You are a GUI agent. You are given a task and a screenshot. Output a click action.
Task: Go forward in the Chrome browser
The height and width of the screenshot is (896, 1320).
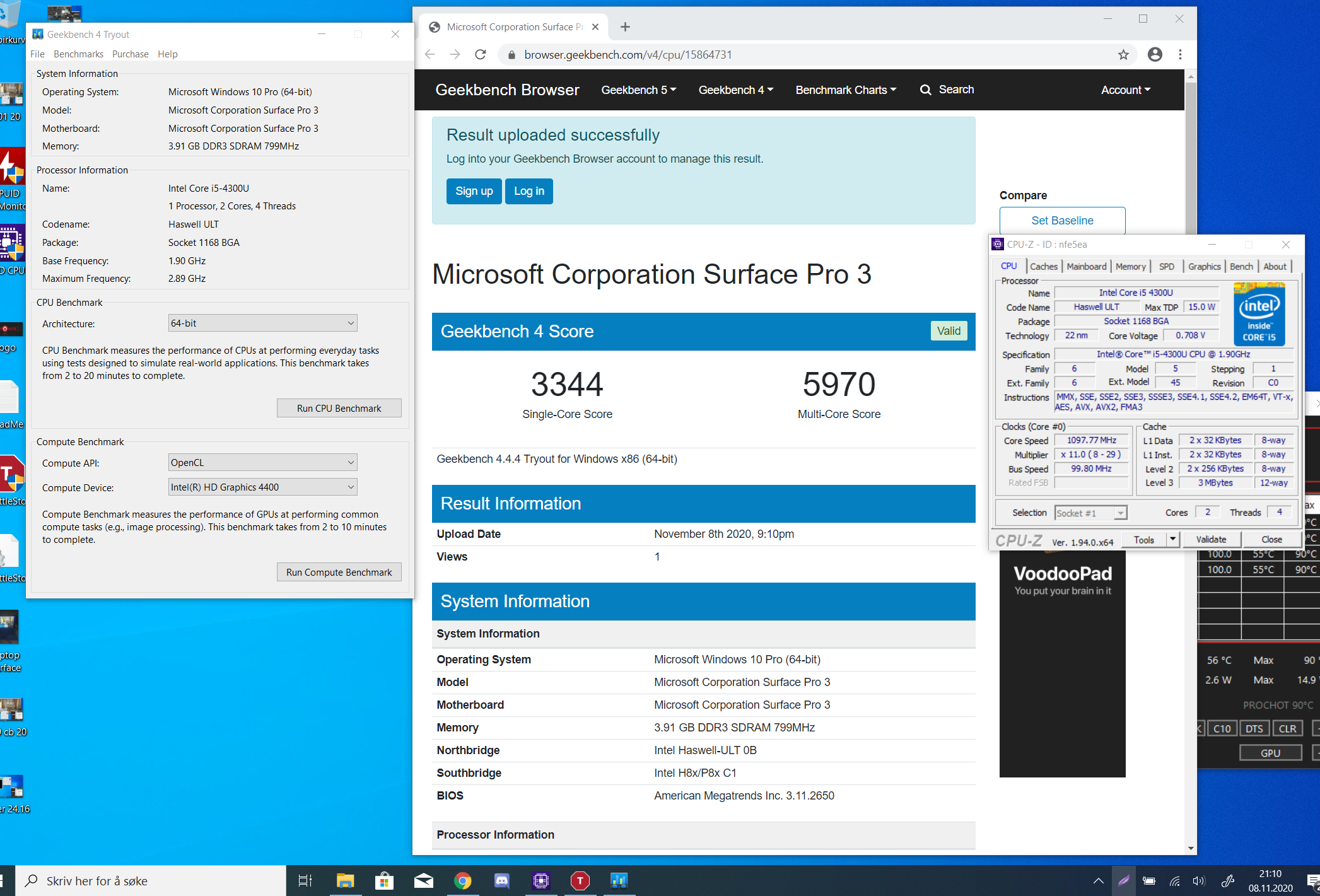[x=455, y=55]
